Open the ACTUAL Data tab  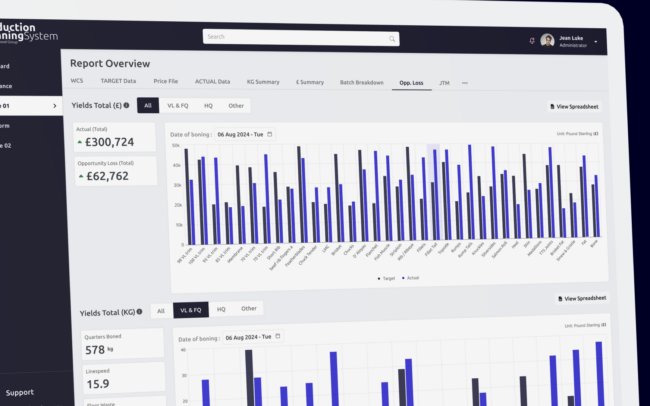click(212, 82)
